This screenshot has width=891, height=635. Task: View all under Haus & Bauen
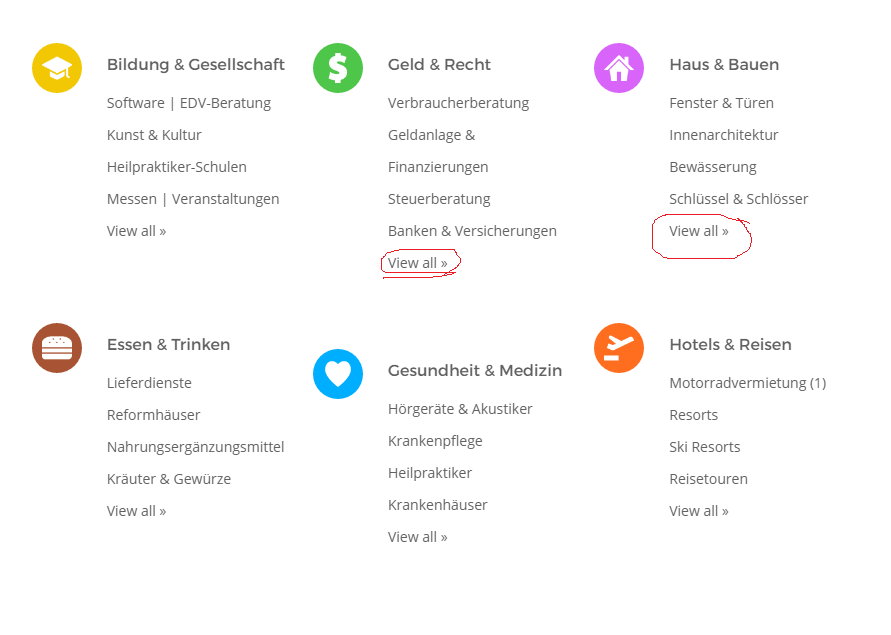698,231
